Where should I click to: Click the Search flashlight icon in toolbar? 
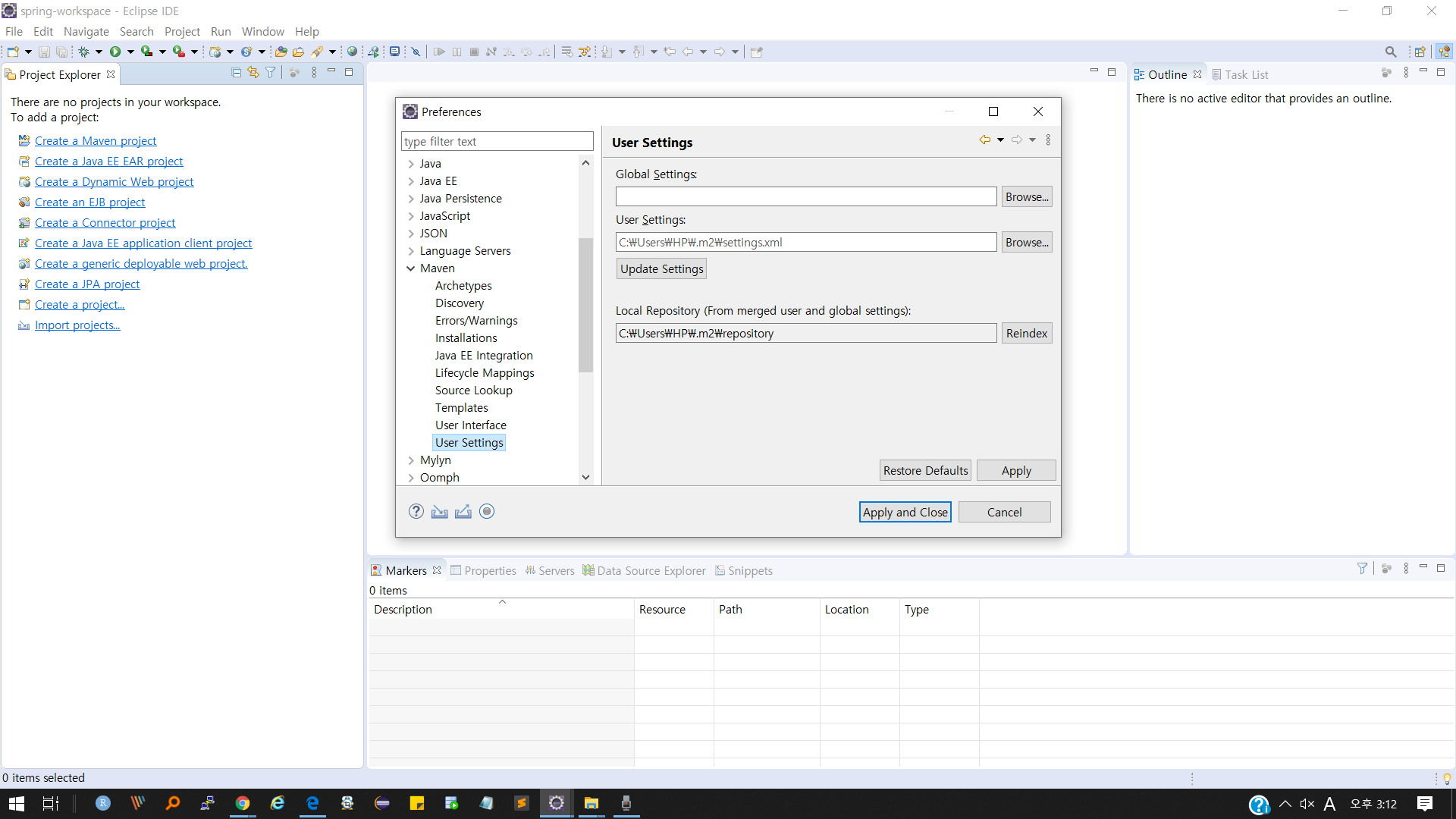click(317, 52)
